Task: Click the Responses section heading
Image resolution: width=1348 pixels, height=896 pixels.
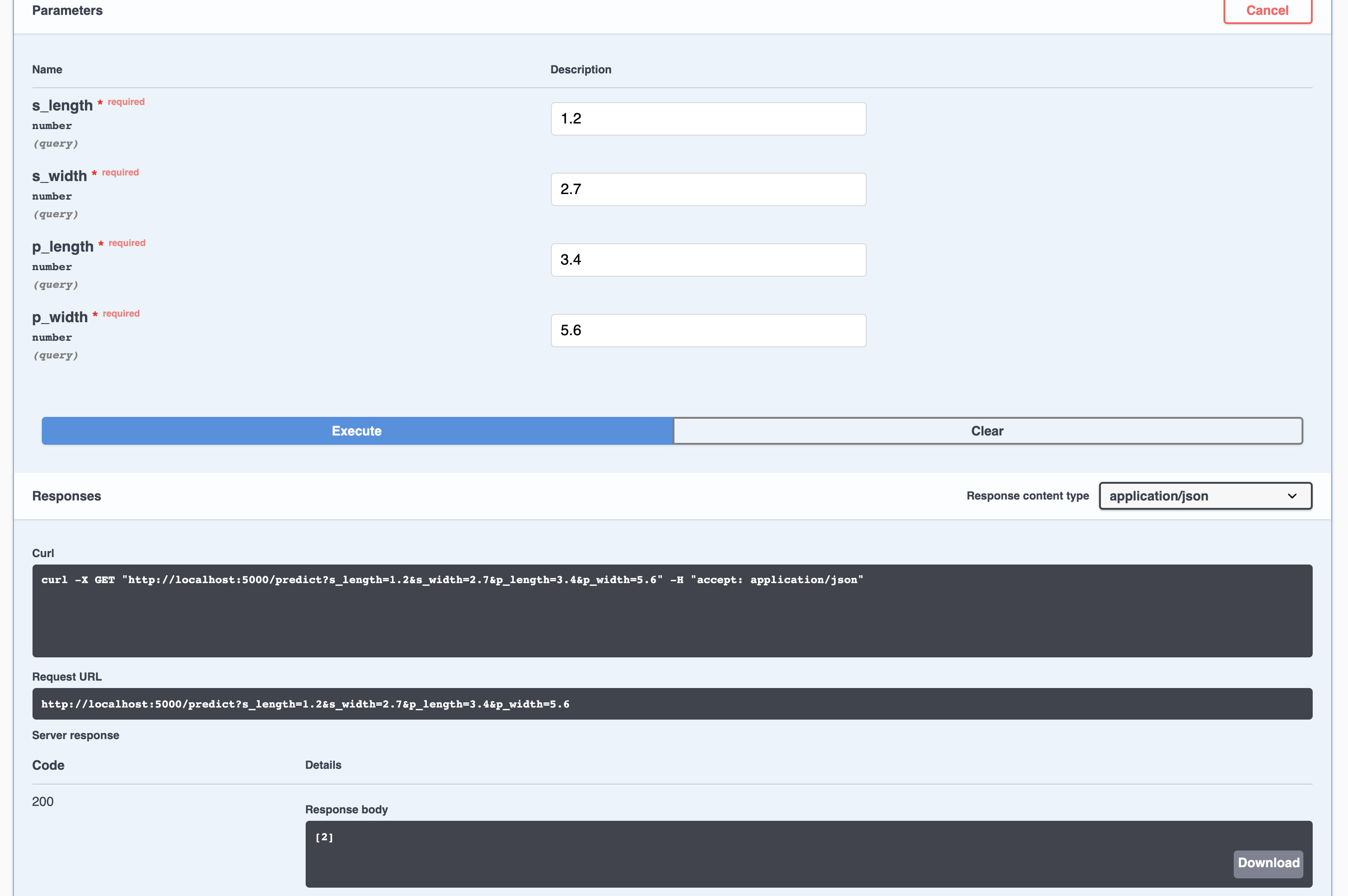Action: pos(66,496)
